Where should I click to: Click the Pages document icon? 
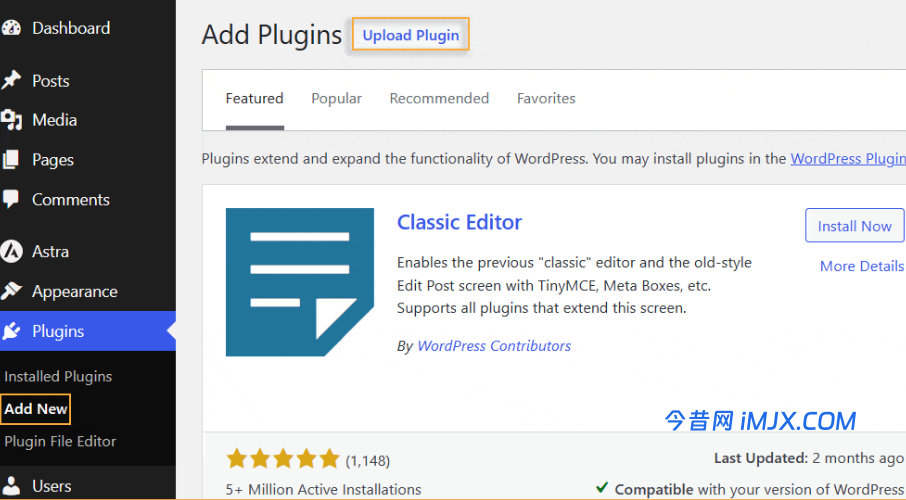tap(10, 160)
